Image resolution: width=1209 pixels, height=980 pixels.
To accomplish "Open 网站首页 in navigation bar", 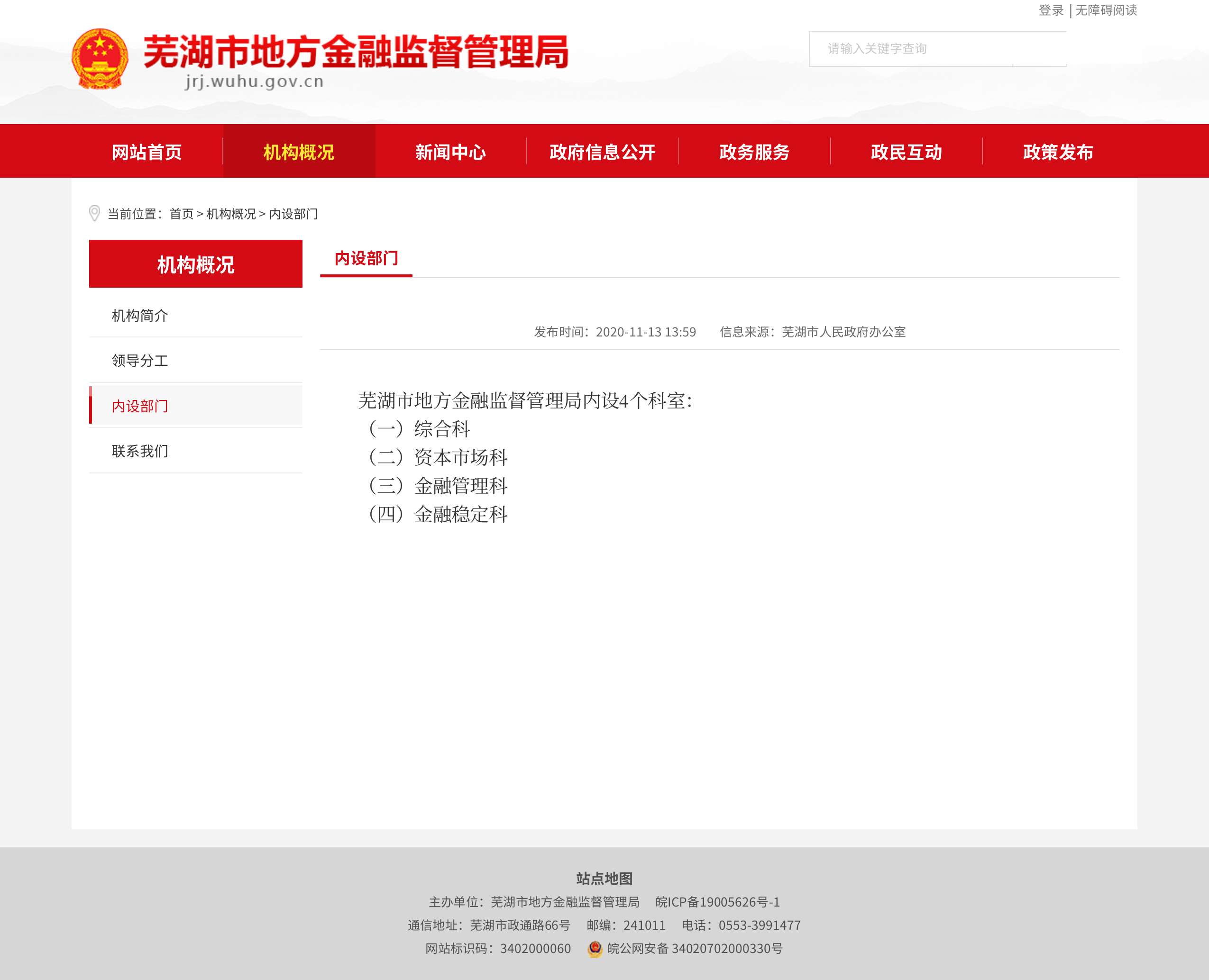I will coord(147,152).
